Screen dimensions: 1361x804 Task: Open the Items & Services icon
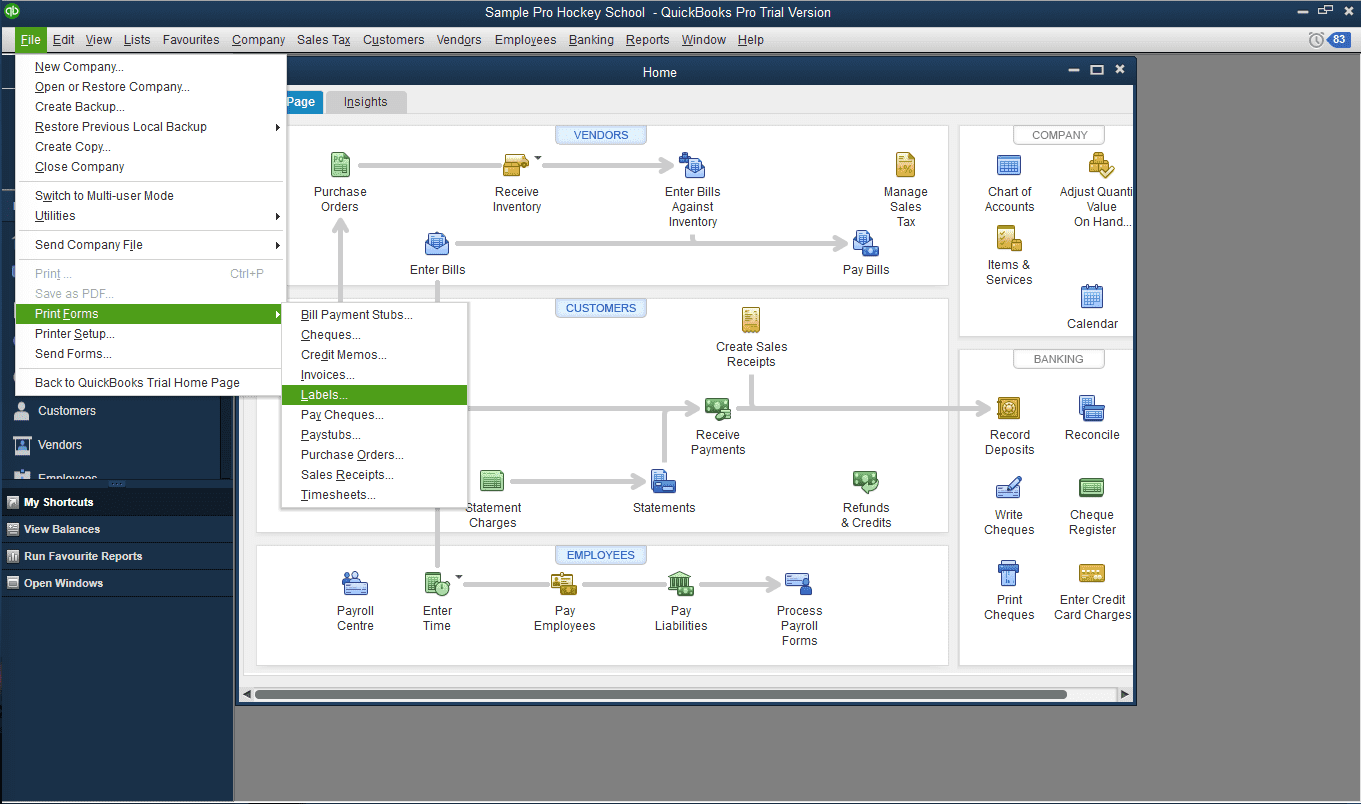click(x=1008, y=238)
